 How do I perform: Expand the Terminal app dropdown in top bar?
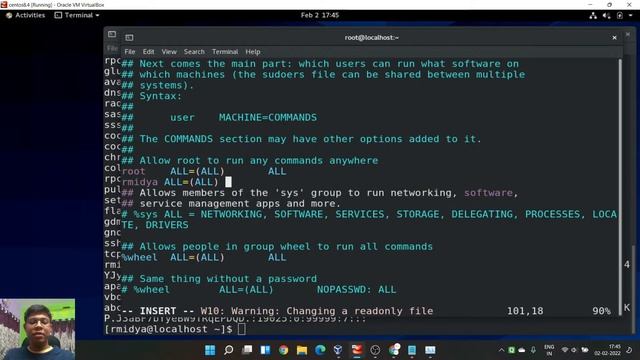pyautogui.click(x=77, y=15)
